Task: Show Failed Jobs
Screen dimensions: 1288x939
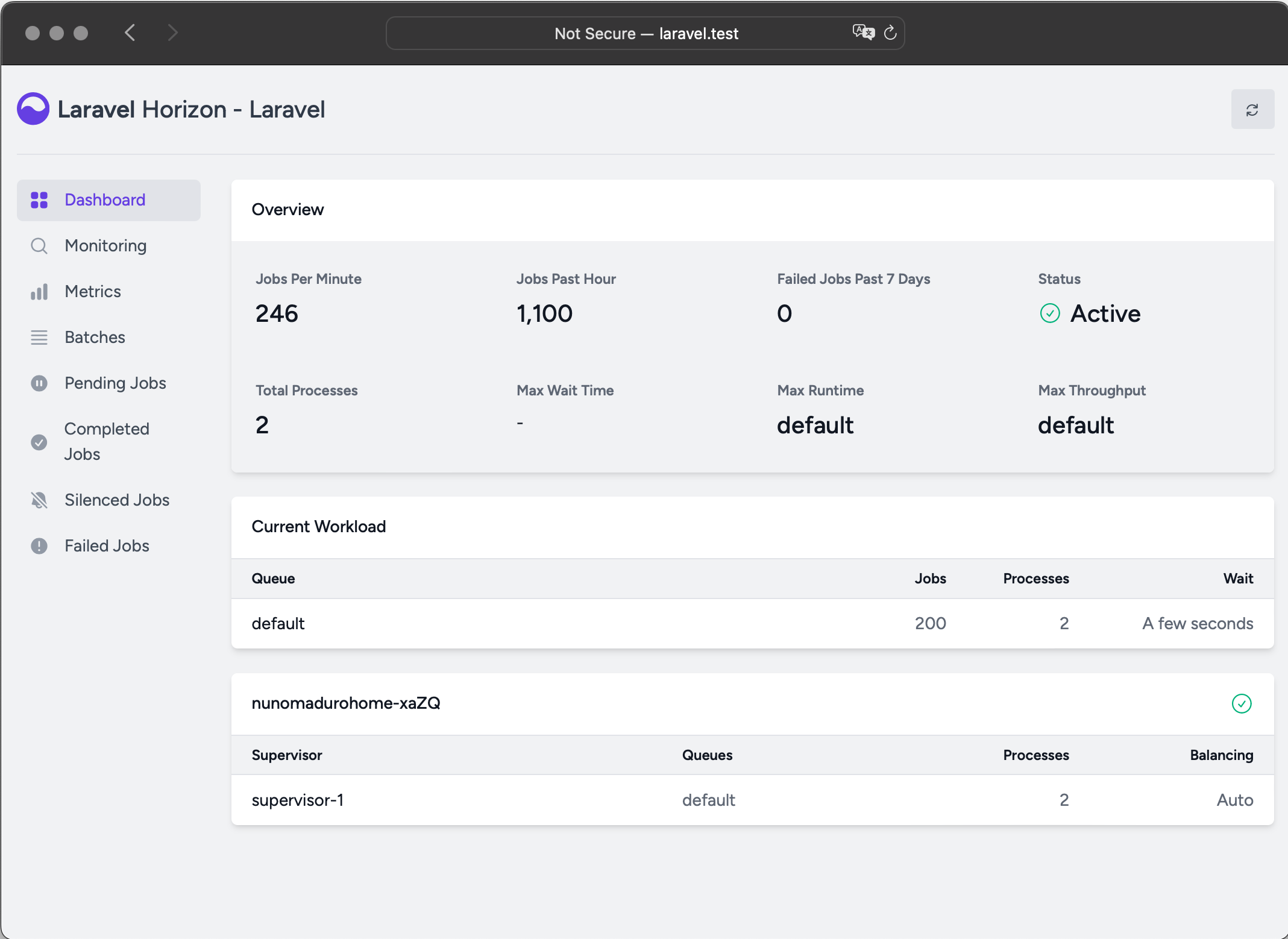Action: point(108,546)
